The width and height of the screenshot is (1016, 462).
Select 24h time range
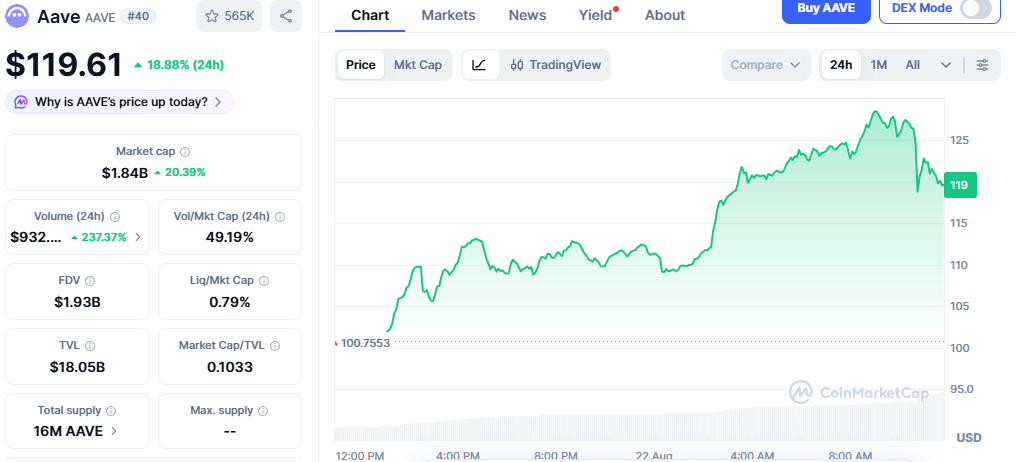click(x=841, y=65)
